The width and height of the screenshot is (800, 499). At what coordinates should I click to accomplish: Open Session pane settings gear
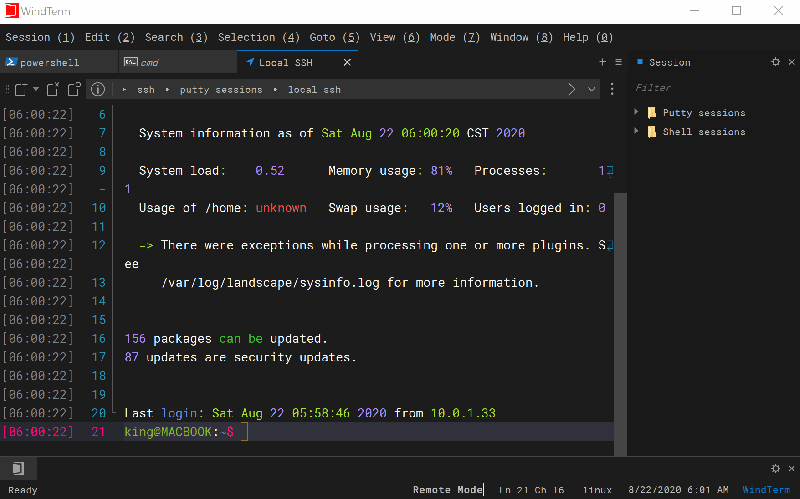tap(776, 62)
